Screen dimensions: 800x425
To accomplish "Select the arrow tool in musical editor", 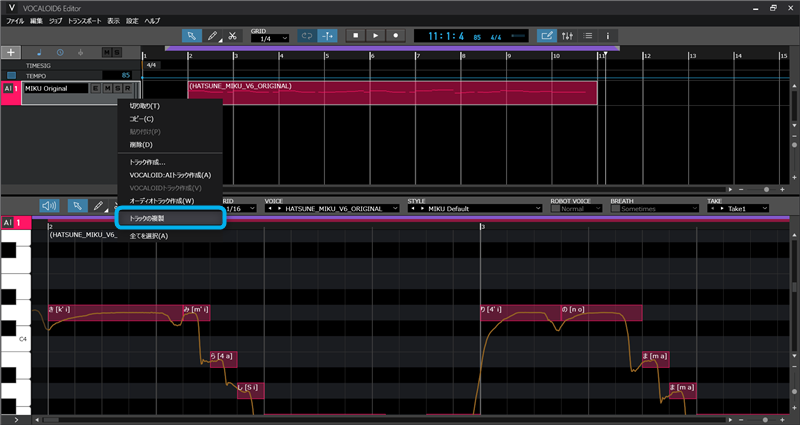I will pyautogui.click(x=78, y=206).
